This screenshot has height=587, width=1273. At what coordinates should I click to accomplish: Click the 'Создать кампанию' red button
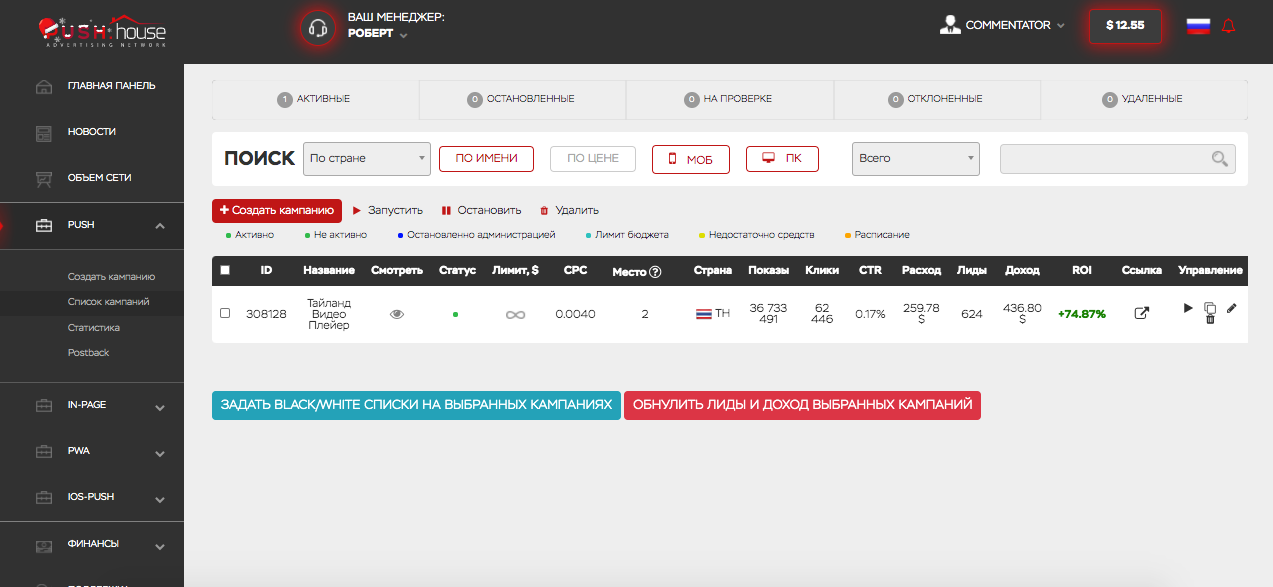277,210
